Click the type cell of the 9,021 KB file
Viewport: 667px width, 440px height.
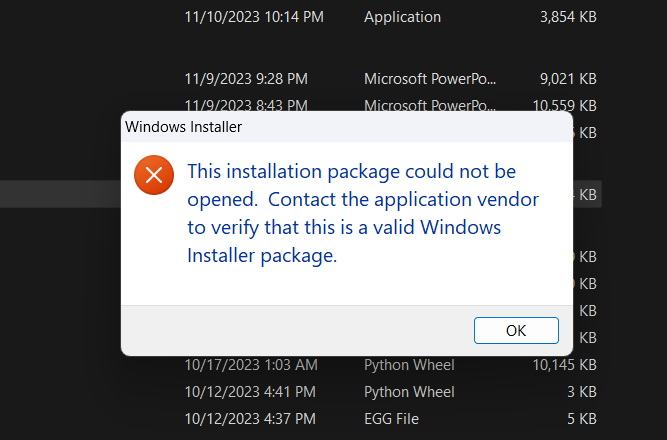coord(430,78)
